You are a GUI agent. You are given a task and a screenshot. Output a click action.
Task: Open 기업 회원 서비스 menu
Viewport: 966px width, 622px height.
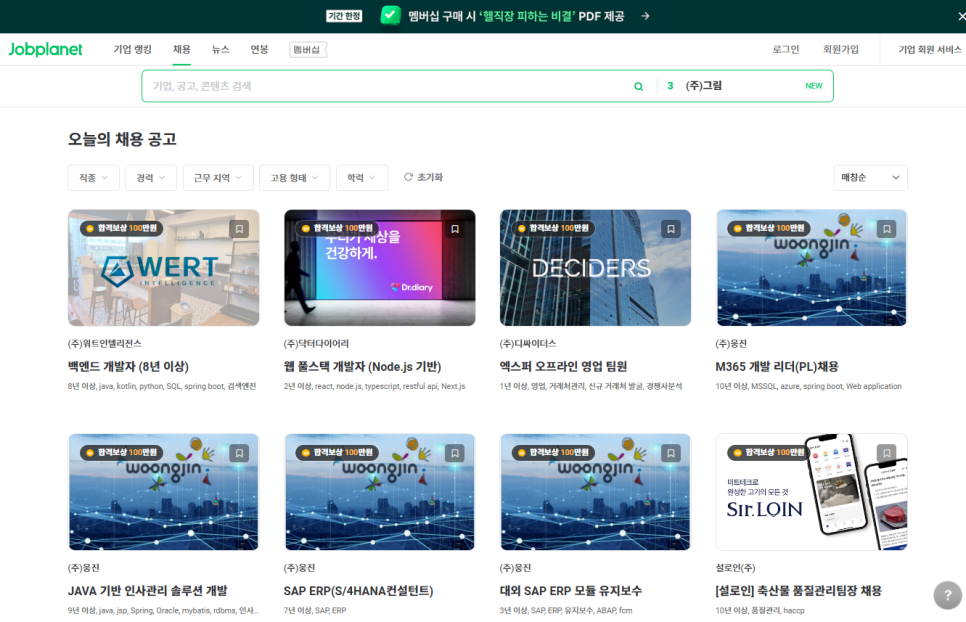[x=930, y=49]
